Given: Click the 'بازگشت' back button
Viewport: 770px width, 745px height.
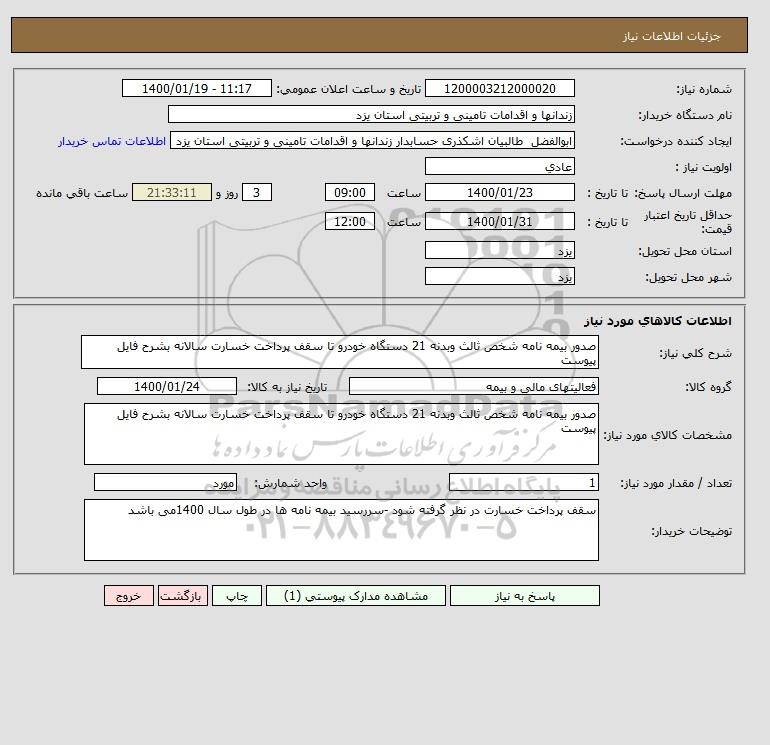Looking at the screenshot, I should coord(183,595).
